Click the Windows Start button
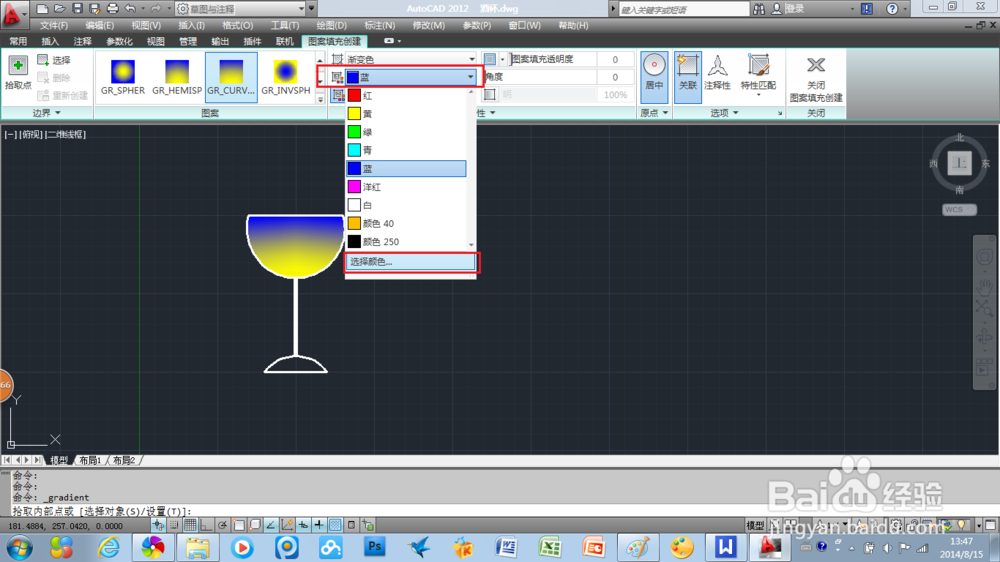 pyautogui.click(x=19, y=547)
